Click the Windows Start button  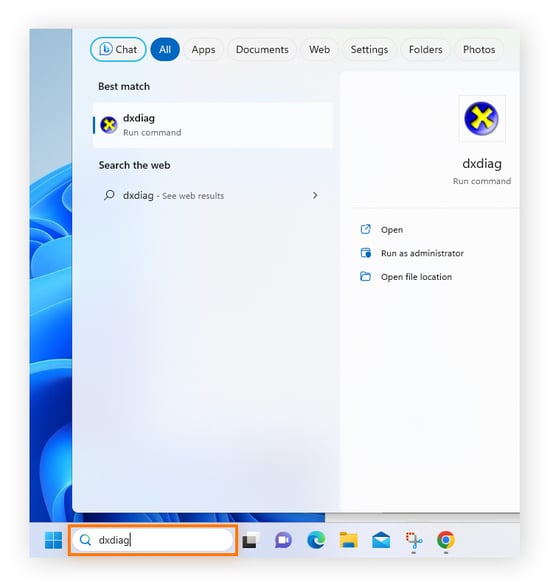coord(54,540)
